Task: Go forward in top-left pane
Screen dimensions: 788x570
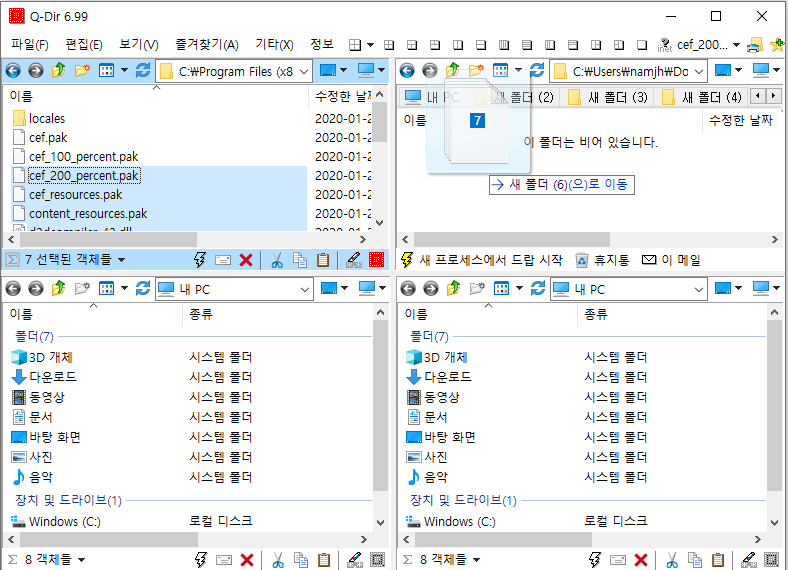Action: 35,71
